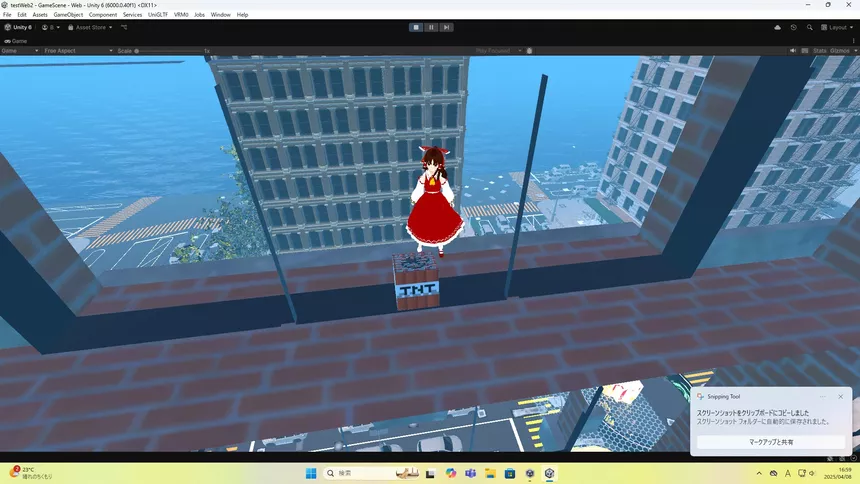
Task: Open the Windows Start menu
Action: coord(311,473)
